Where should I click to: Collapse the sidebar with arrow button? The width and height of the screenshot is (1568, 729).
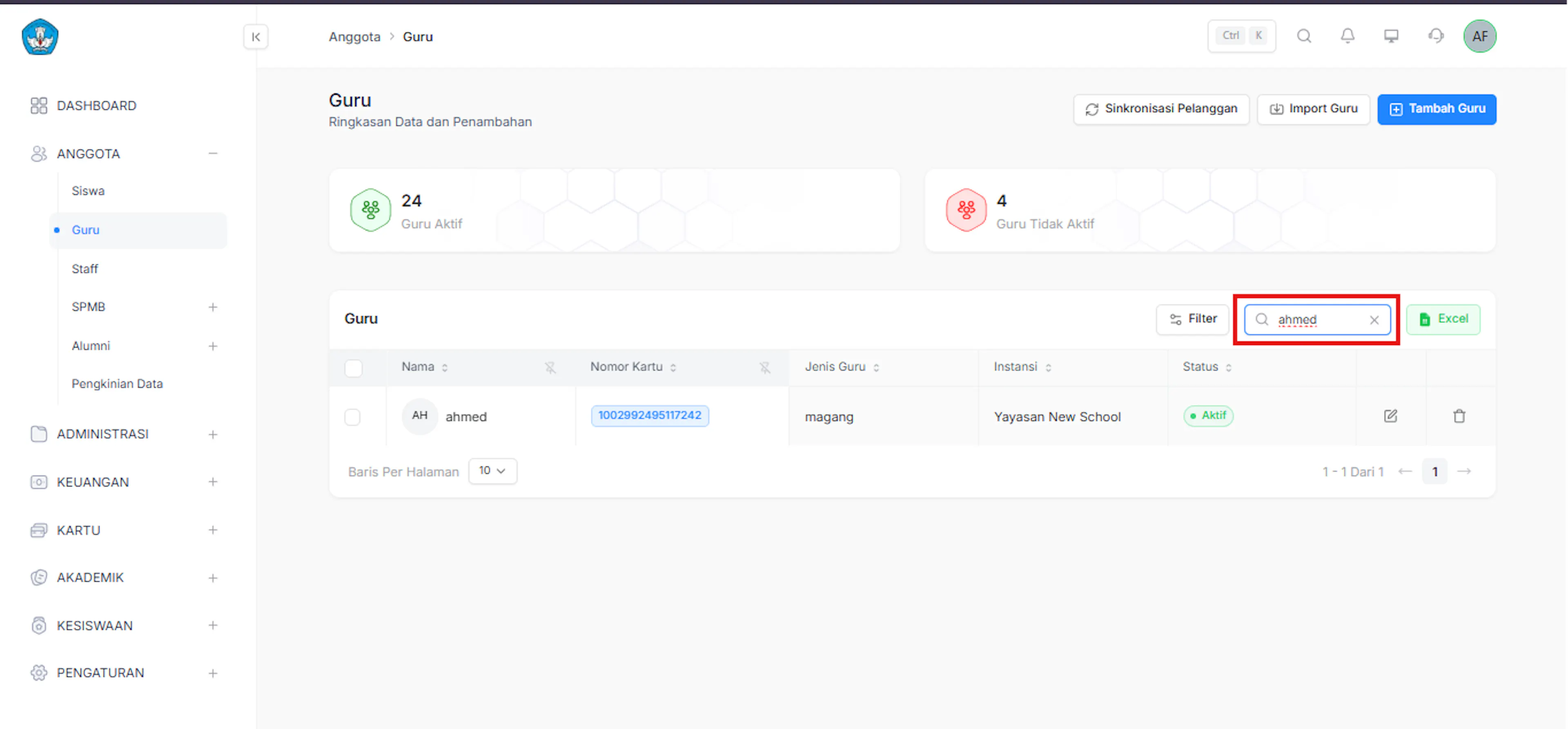tap(256, 37)
